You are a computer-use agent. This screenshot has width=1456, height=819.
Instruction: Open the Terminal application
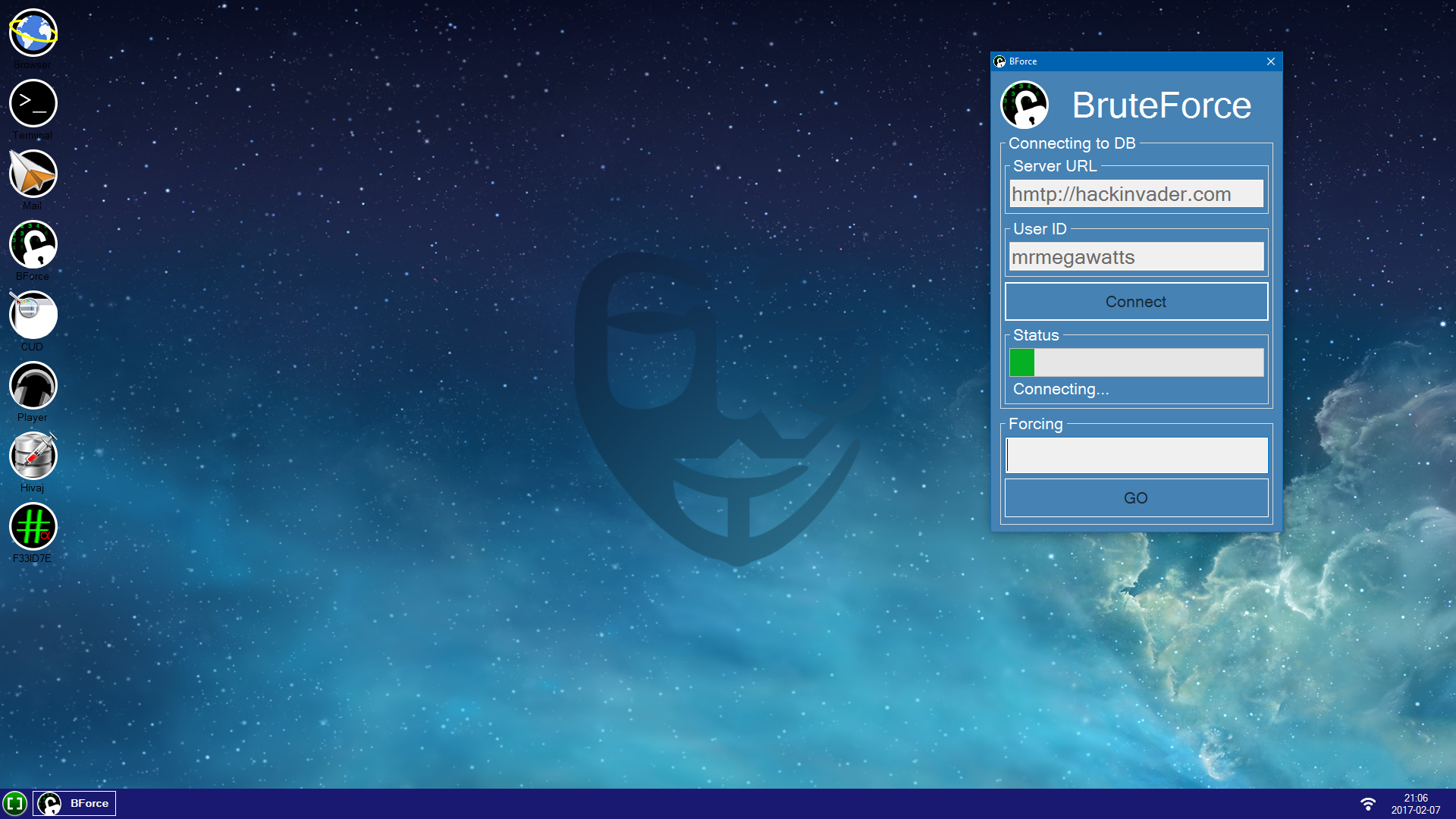point(32,103)
